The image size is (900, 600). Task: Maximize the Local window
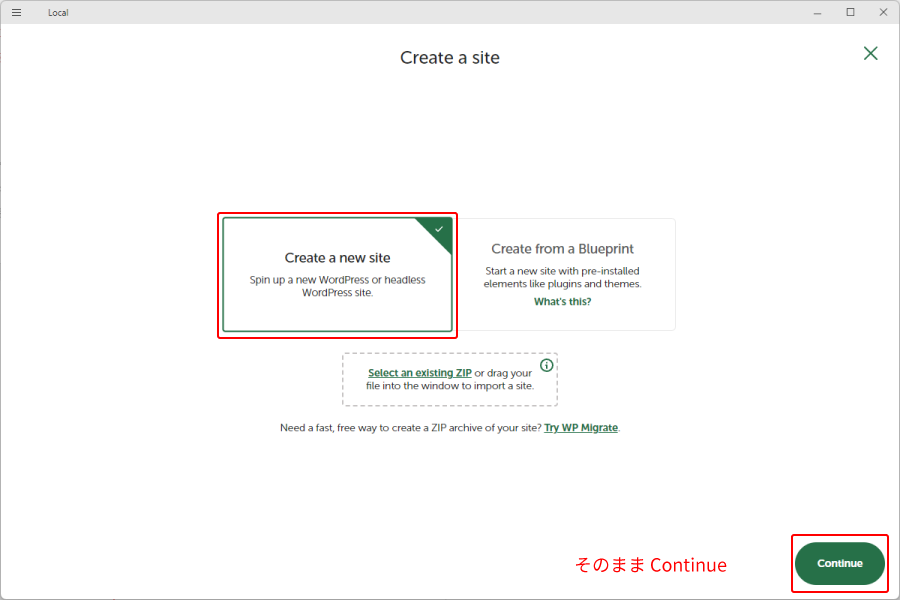tap(850, 12)
